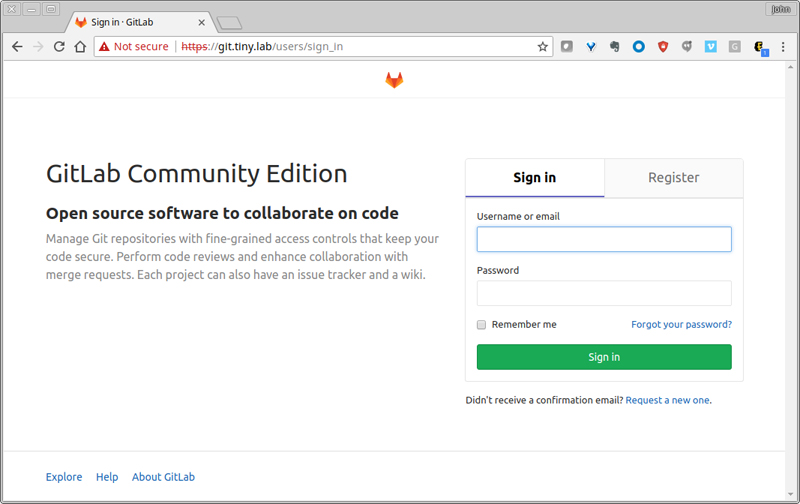
Task: Click the light-blue Vimeo extension icon
Action: pyautogui.click(x=711, y=46)
